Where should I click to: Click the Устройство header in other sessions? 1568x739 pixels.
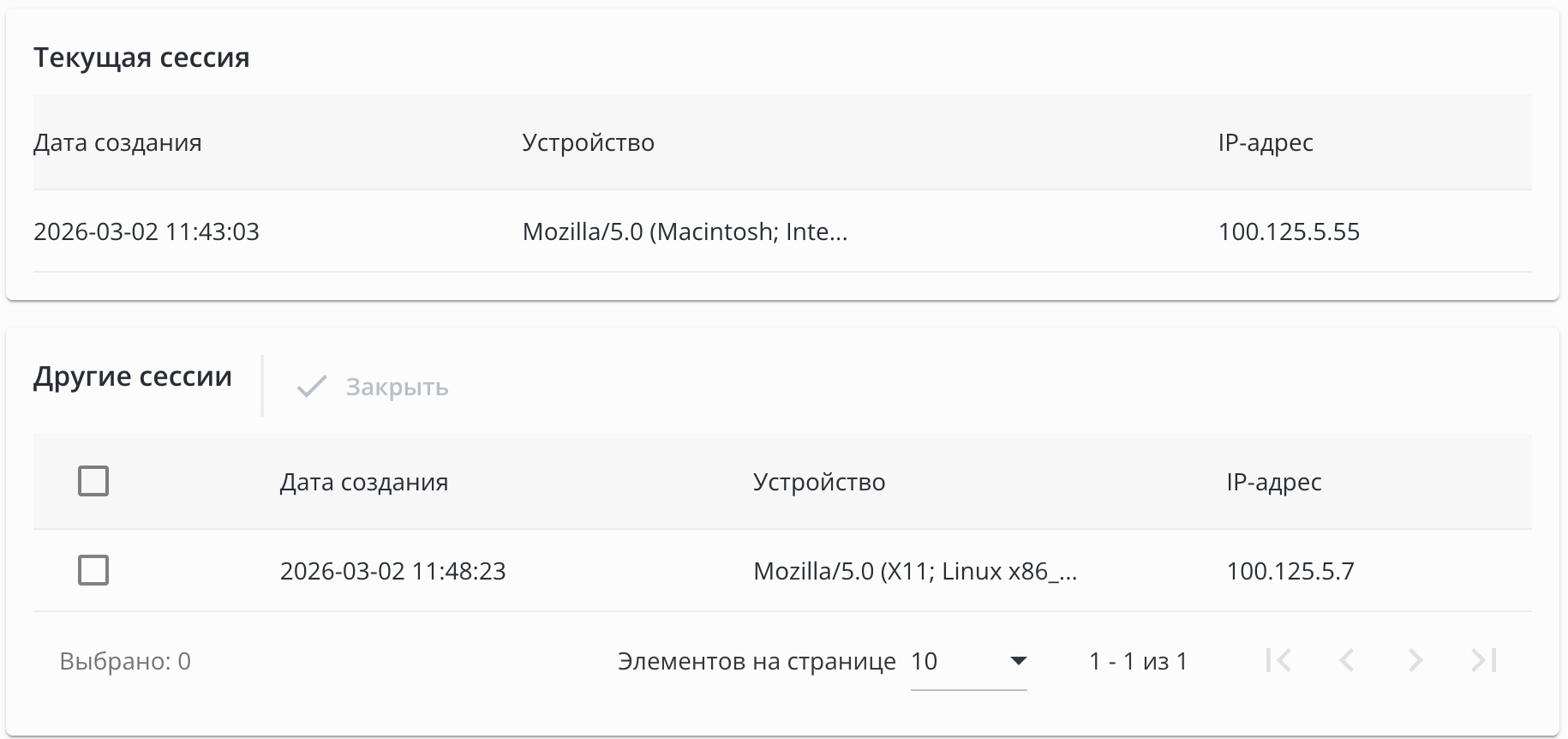819,482
